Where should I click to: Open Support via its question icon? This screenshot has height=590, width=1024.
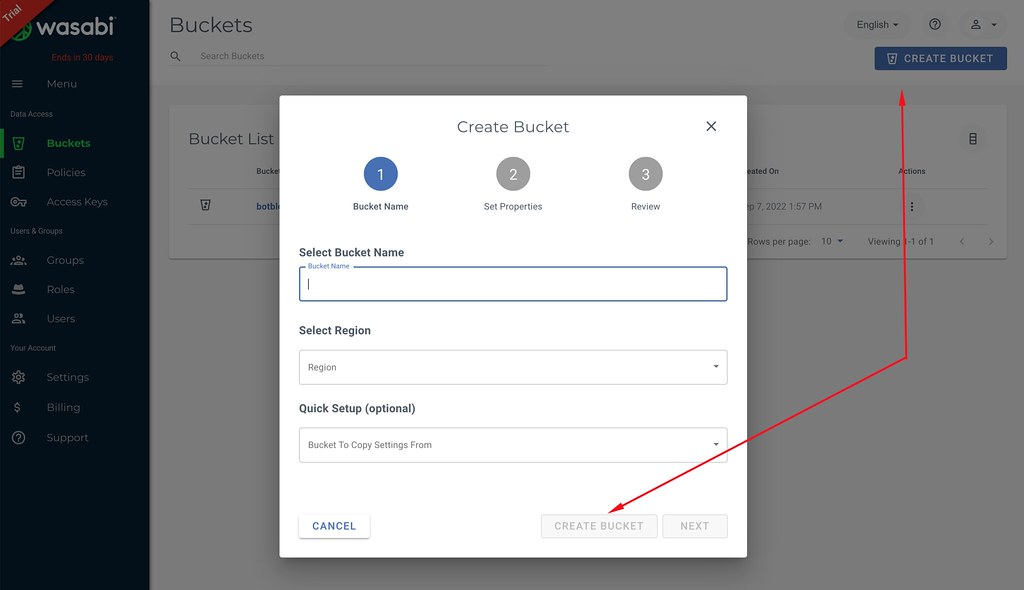[x=18, y=437]
